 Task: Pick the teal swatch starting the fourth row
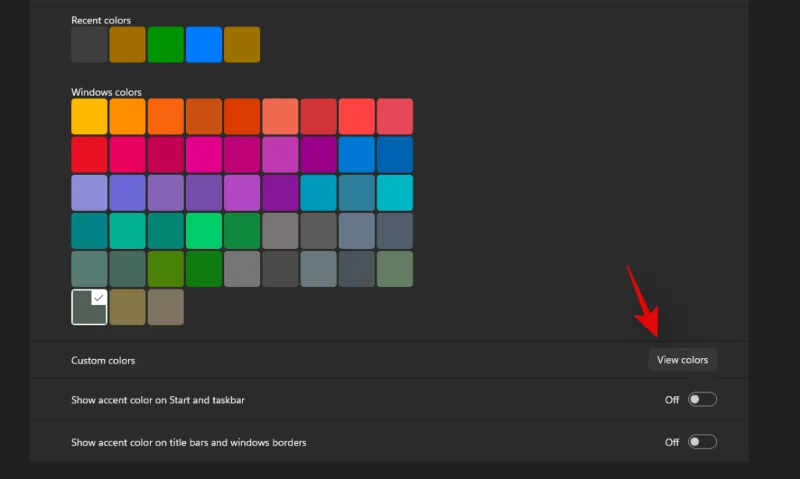point(89,231)
